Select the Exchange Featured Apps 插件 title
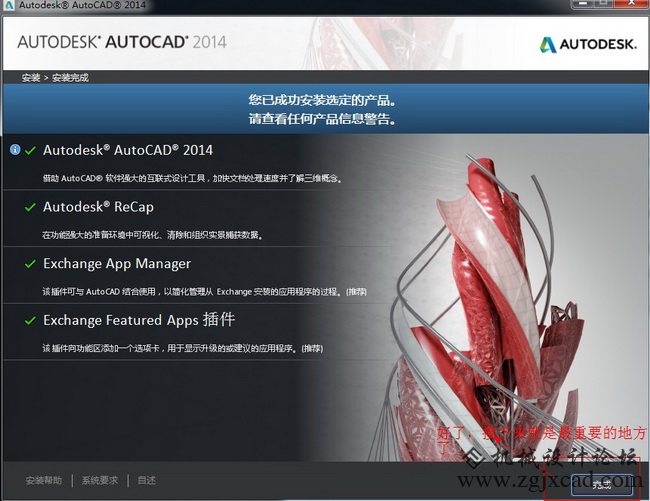Image resolution: width=650 pixels, height=501 pixels. coord(139,320)
